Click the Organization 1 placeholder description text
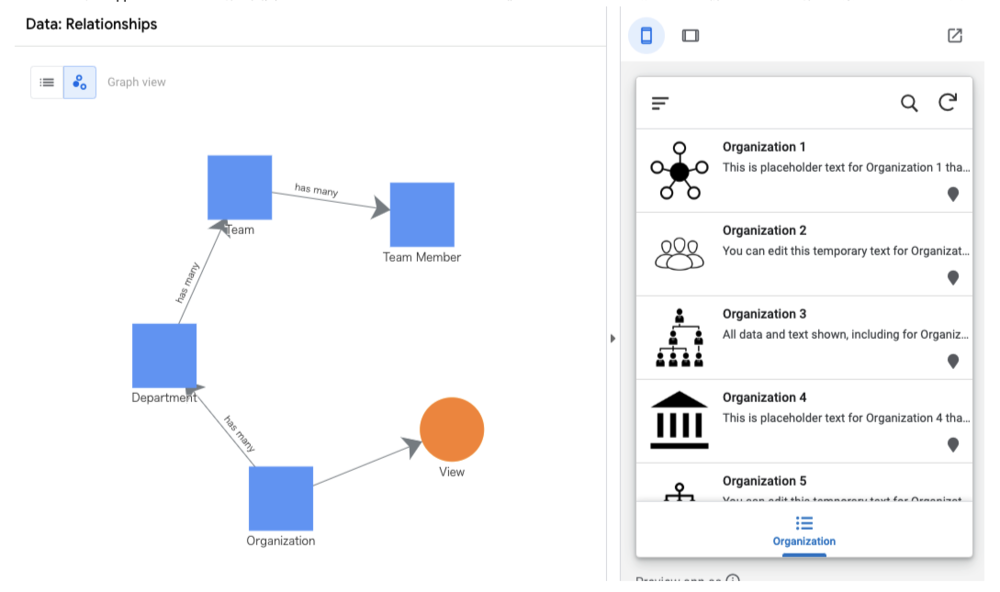The height and width of the screenshot is (592, 1000). click(846, 167)
